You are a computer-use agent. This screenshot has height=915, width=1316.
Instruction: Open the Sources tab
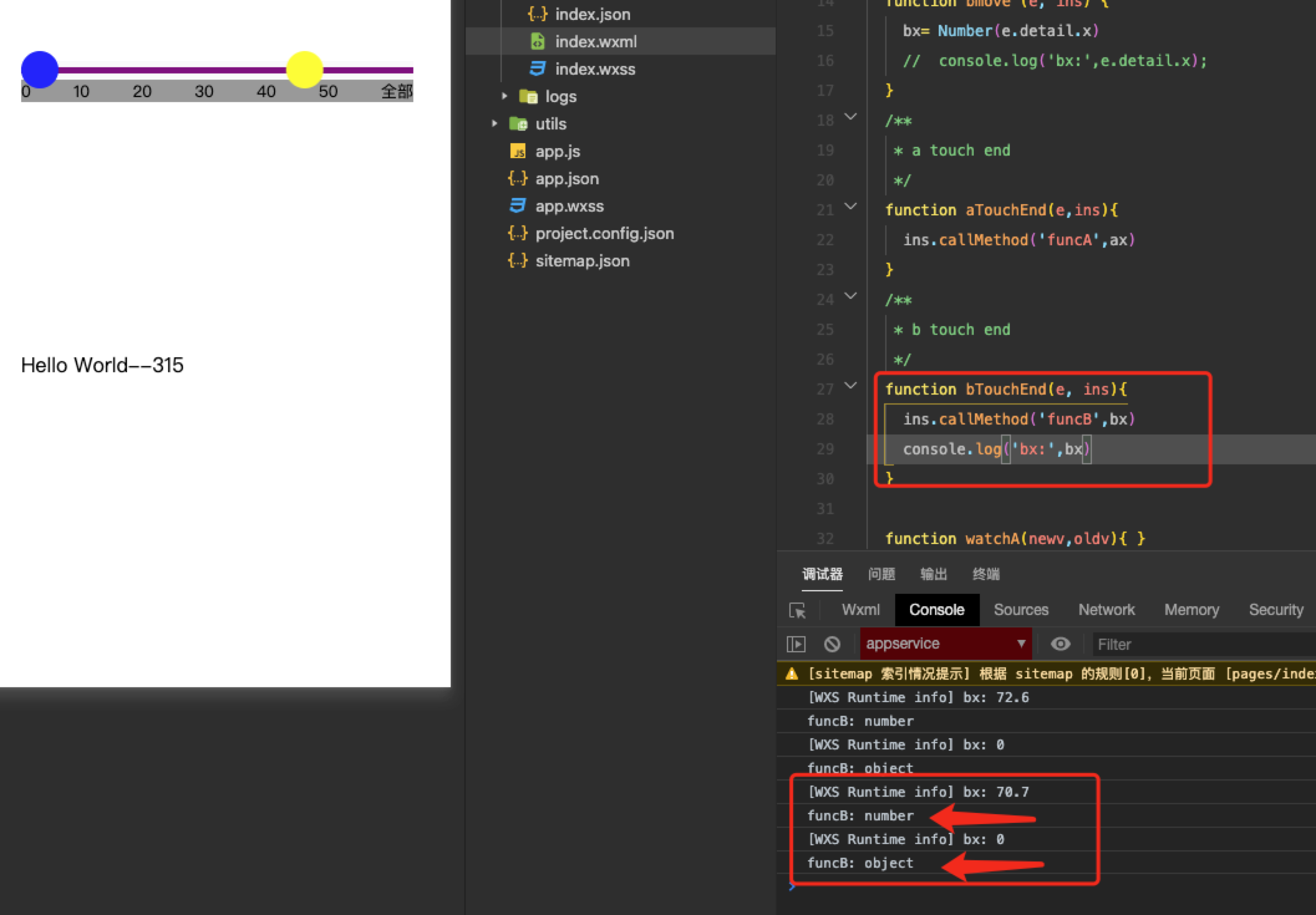[x=1021, y=610]
